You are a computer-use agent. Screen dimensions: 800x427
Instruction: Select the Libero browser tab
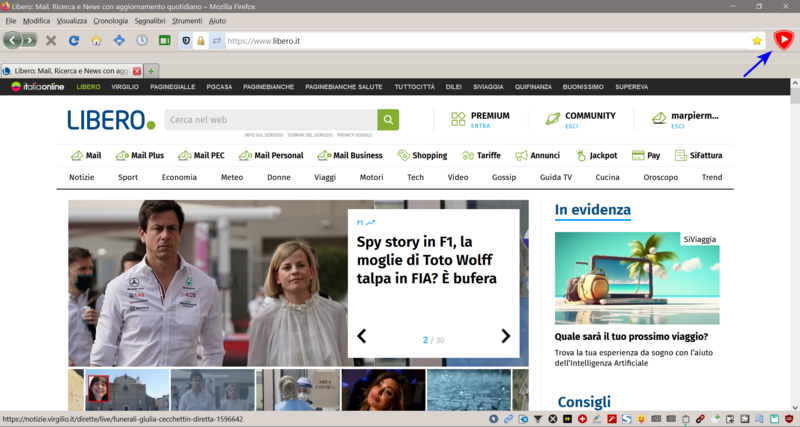pyautogui.click(x=71, y=71)
